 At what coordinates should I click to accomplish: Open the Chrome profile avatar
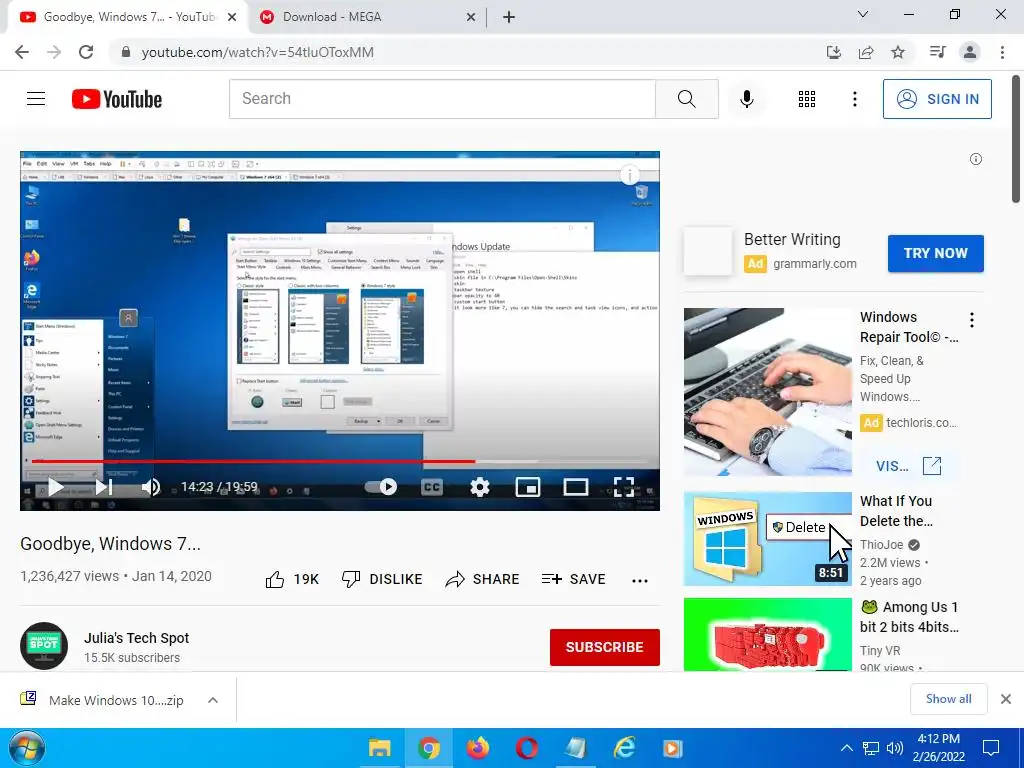(970, 52)
